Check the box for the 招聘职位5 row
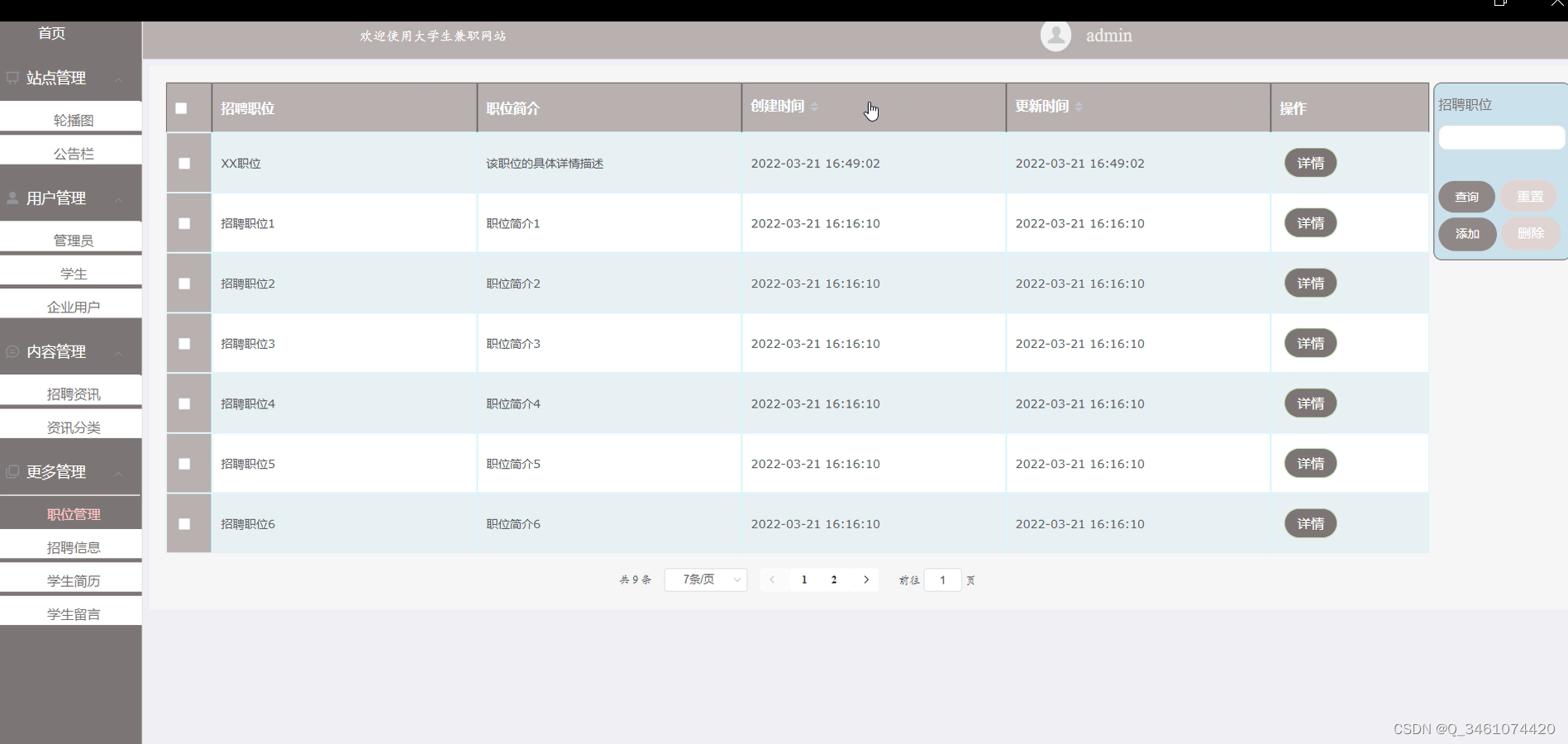Screen dimensions: 1568x744 point(184,464)
